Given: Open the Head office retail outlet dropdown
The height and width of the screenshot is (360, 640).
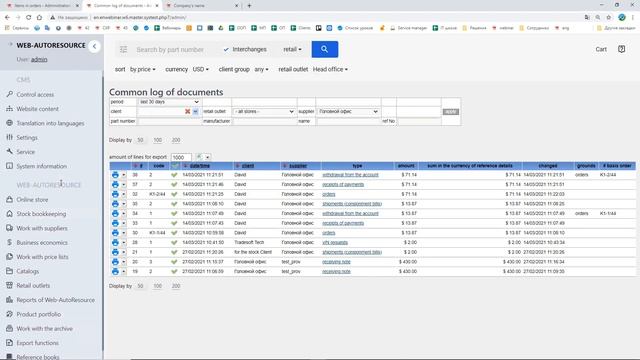Looking at the screenshot, I should pos(330,69).
